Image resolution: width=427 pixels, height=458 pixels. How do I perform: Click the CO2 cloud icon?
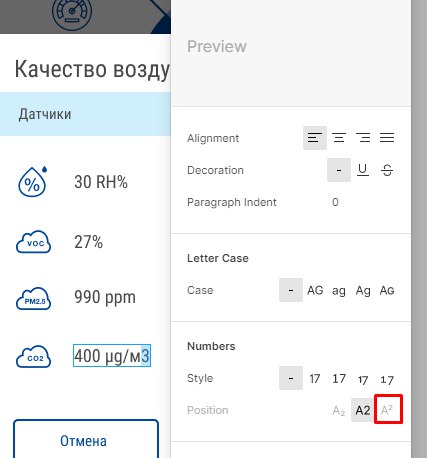pyautogui.click(x=33, y=357)
